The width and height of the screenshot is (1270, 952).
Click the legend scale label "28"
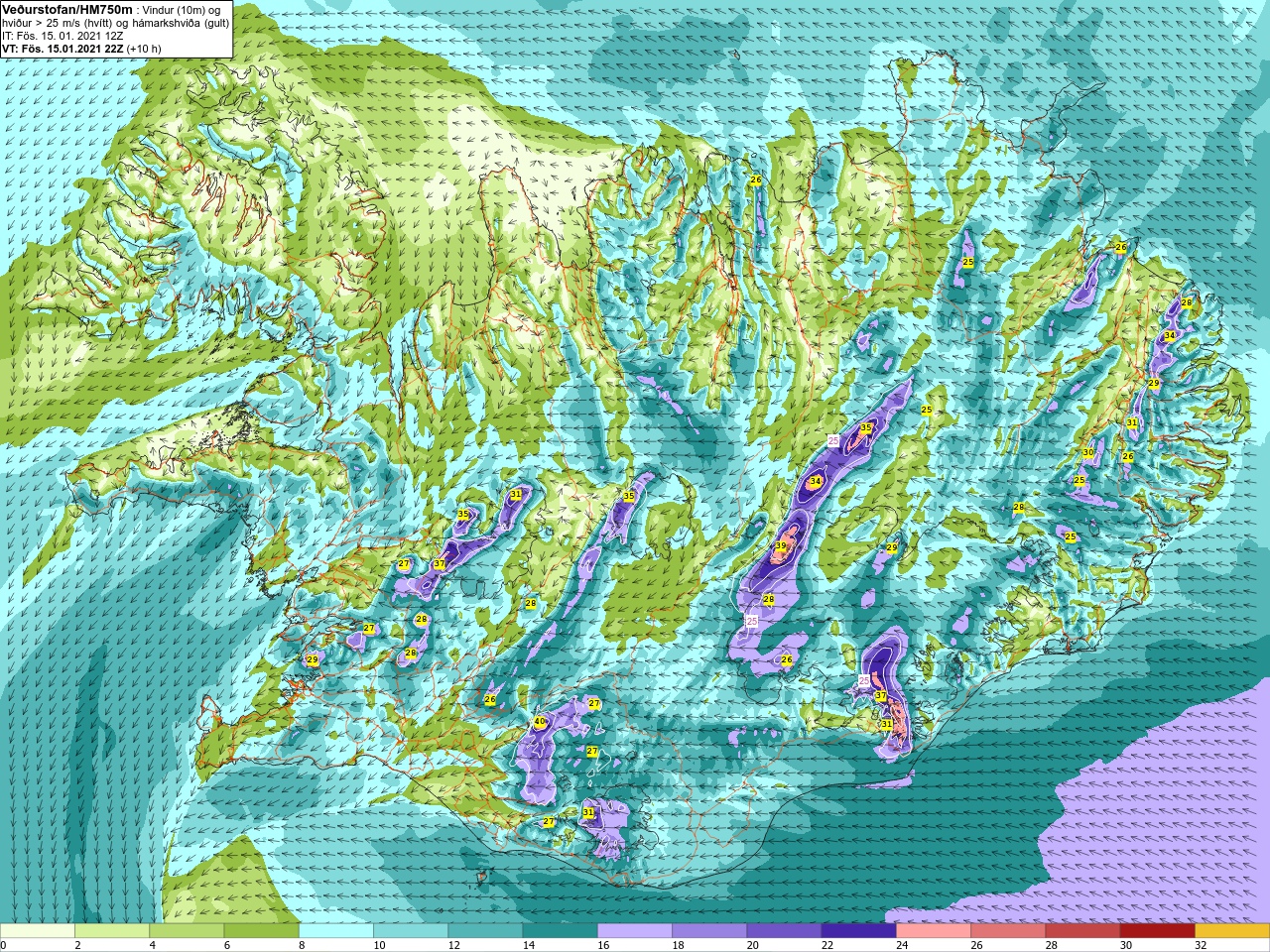1052,945
